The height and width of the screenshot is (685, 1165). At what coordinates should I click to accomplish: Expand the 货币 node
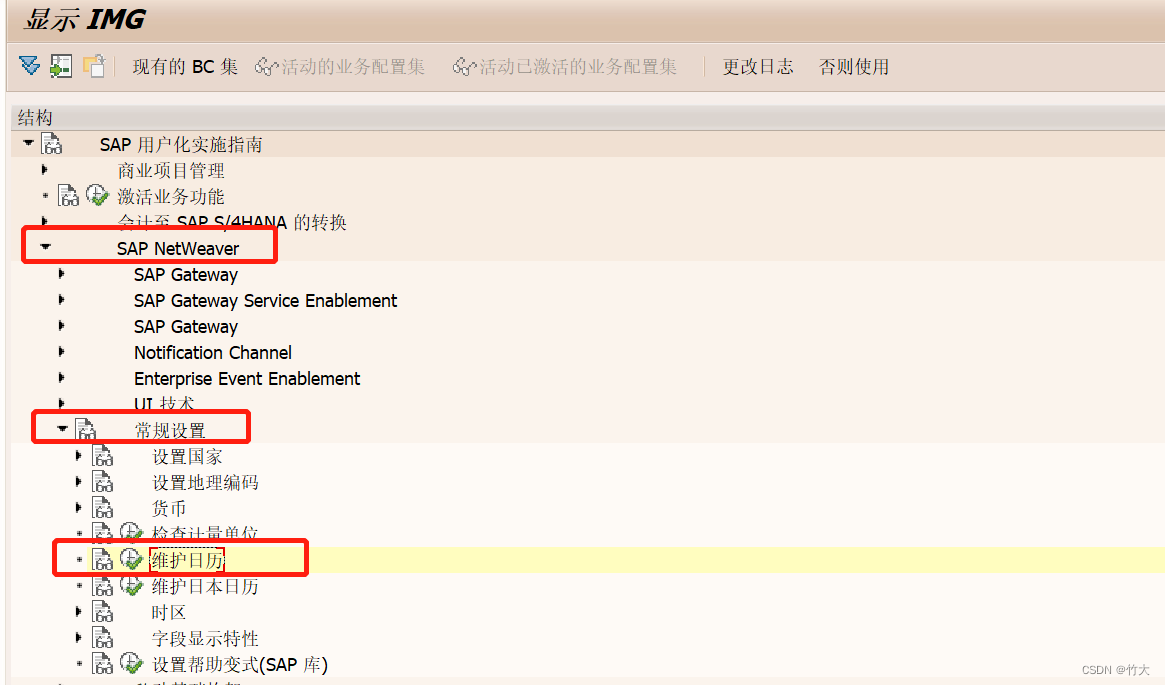click(x=79, y=507)
